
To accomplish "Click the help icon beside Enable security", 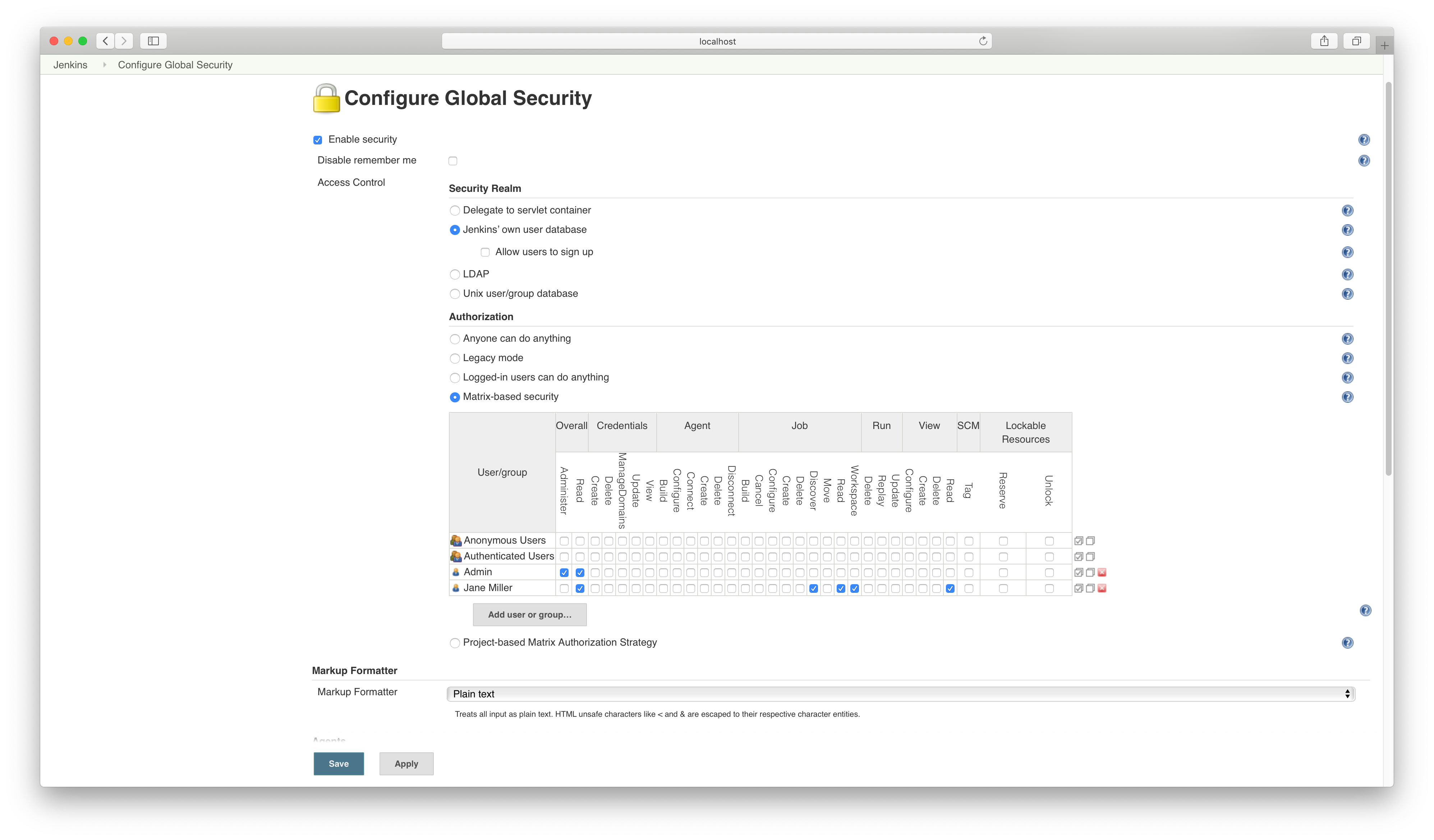I will click(x=1364, y=139).
